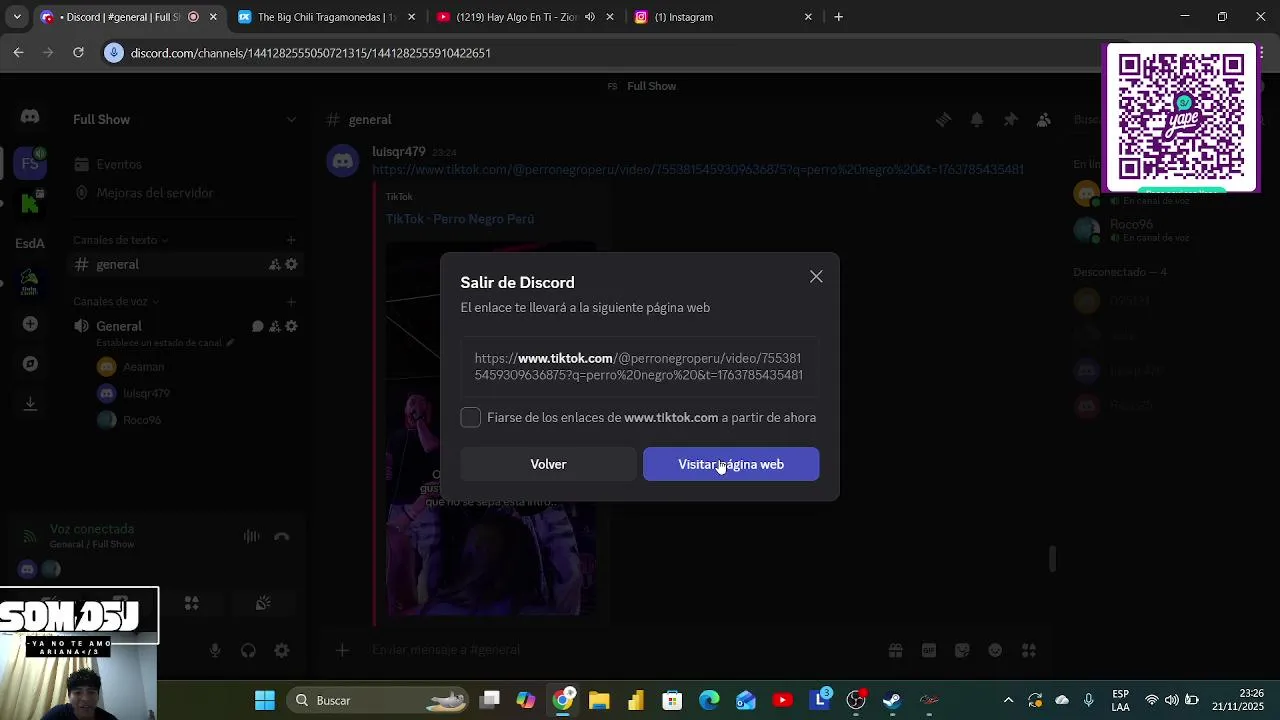Viewport: 1280px width, 720px height.
Task: Reload the Discord page
Action: 78,53
